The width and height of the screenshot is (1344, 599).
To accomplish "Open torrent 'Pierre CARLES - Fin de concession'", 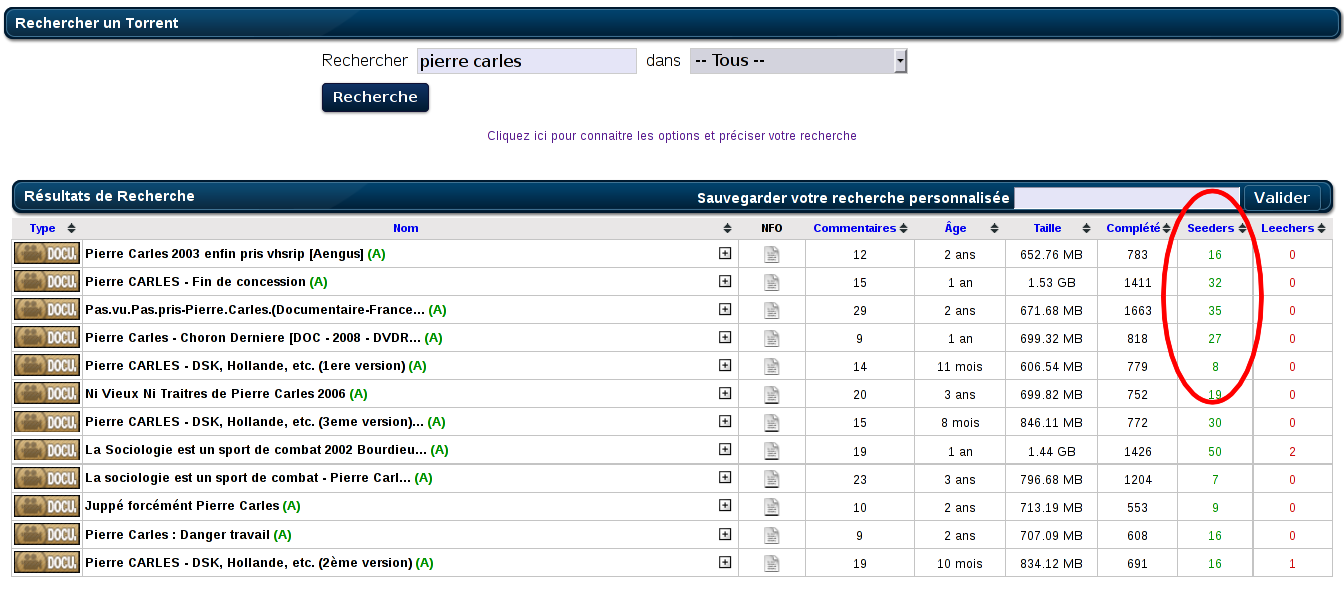I will click(195, 282).
